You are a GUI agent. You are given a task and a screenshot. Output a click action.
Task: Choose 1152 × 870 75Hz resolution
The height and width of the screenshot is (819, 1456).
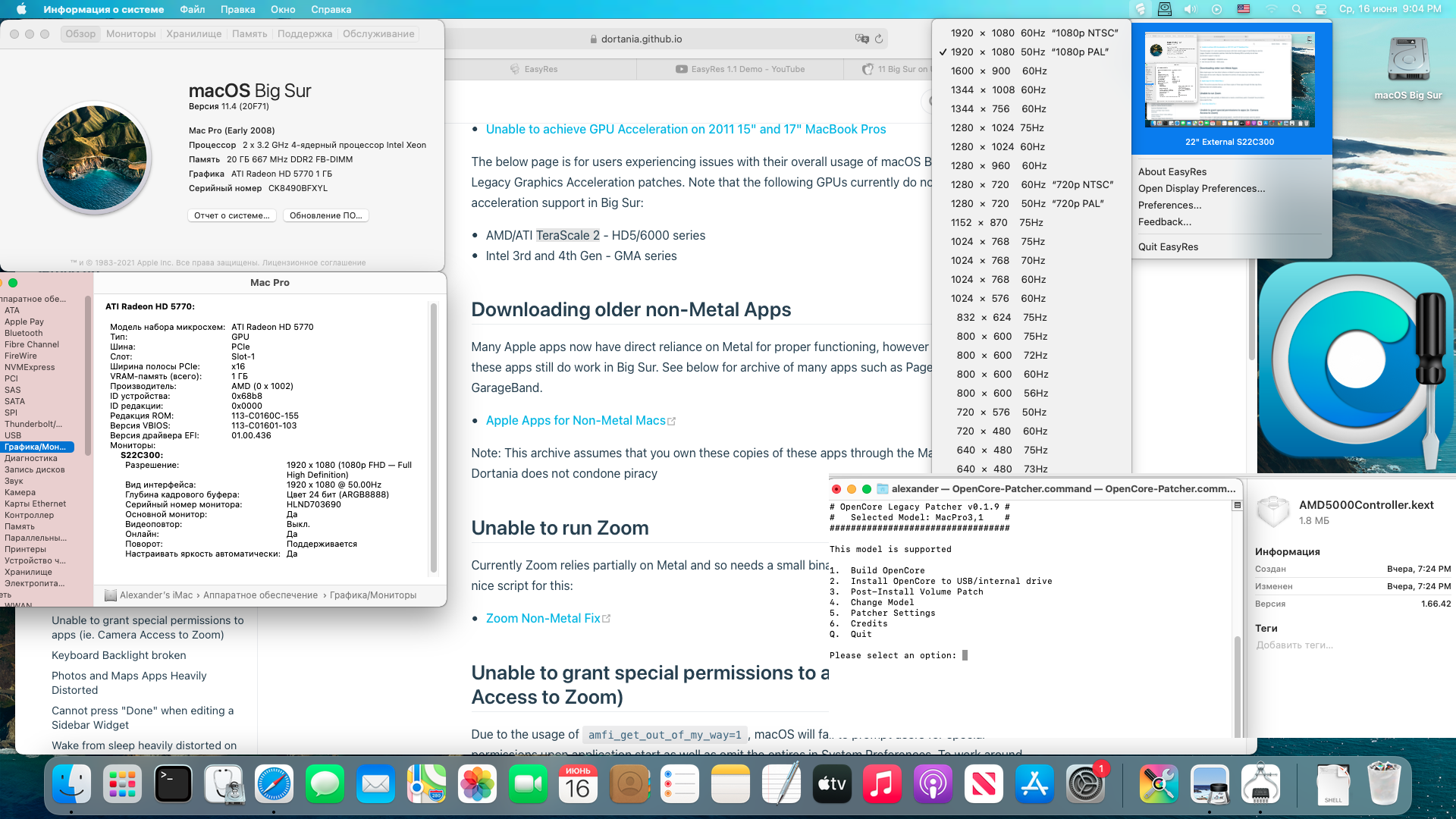click(x=1032, y=222)
